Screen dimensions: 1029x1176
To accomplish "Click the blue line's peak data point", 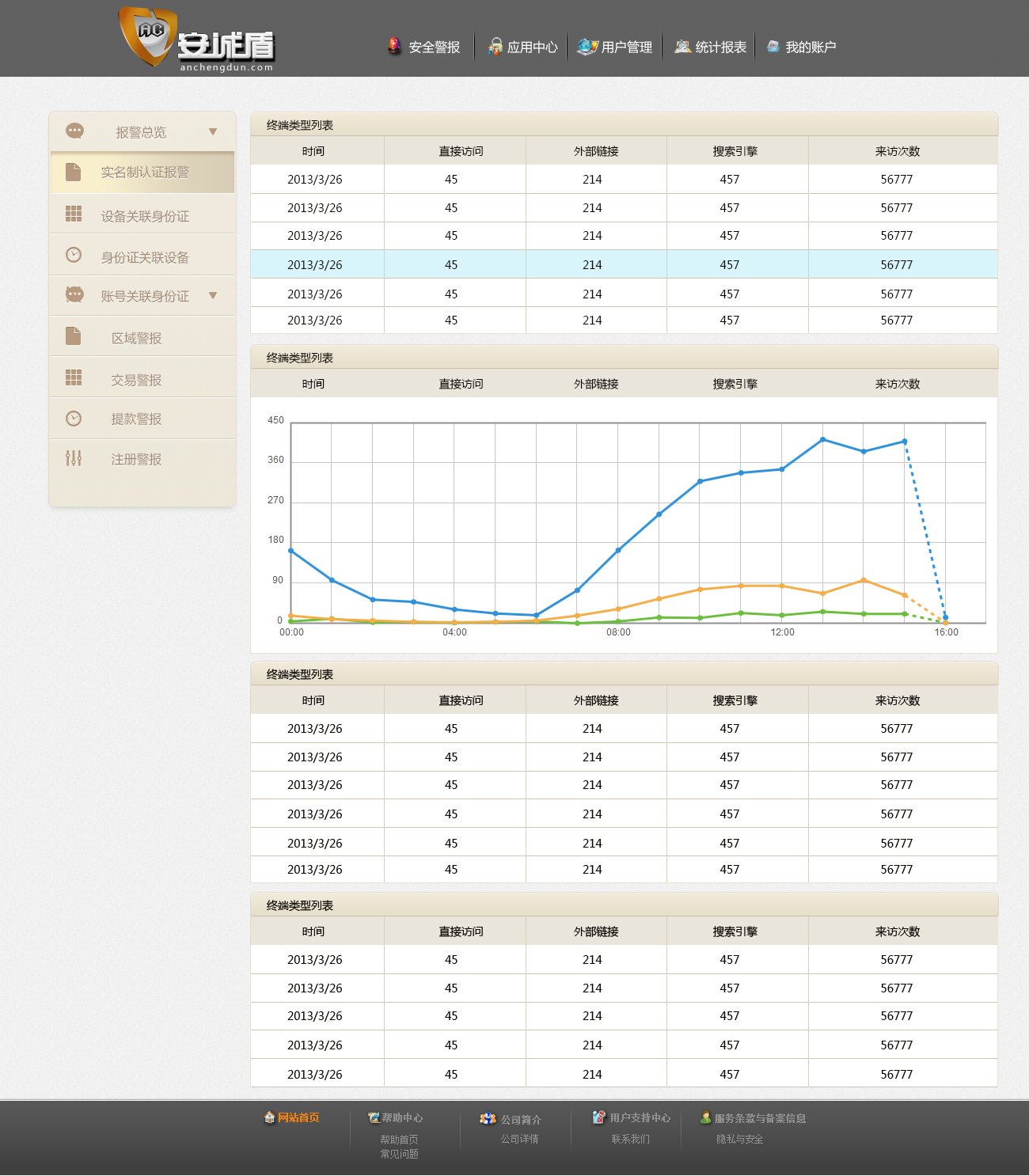I will pos(823,439).
